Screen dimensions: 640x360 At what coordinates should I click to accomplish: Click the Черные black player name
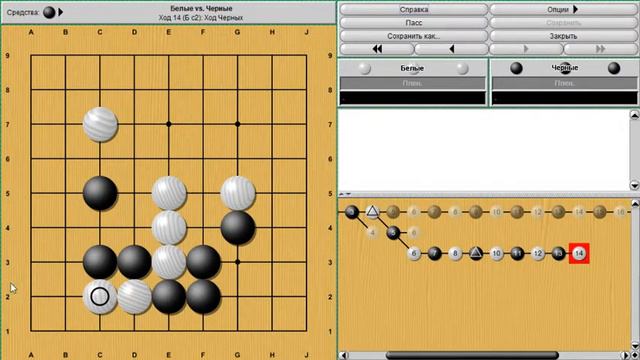pos(564,68)
